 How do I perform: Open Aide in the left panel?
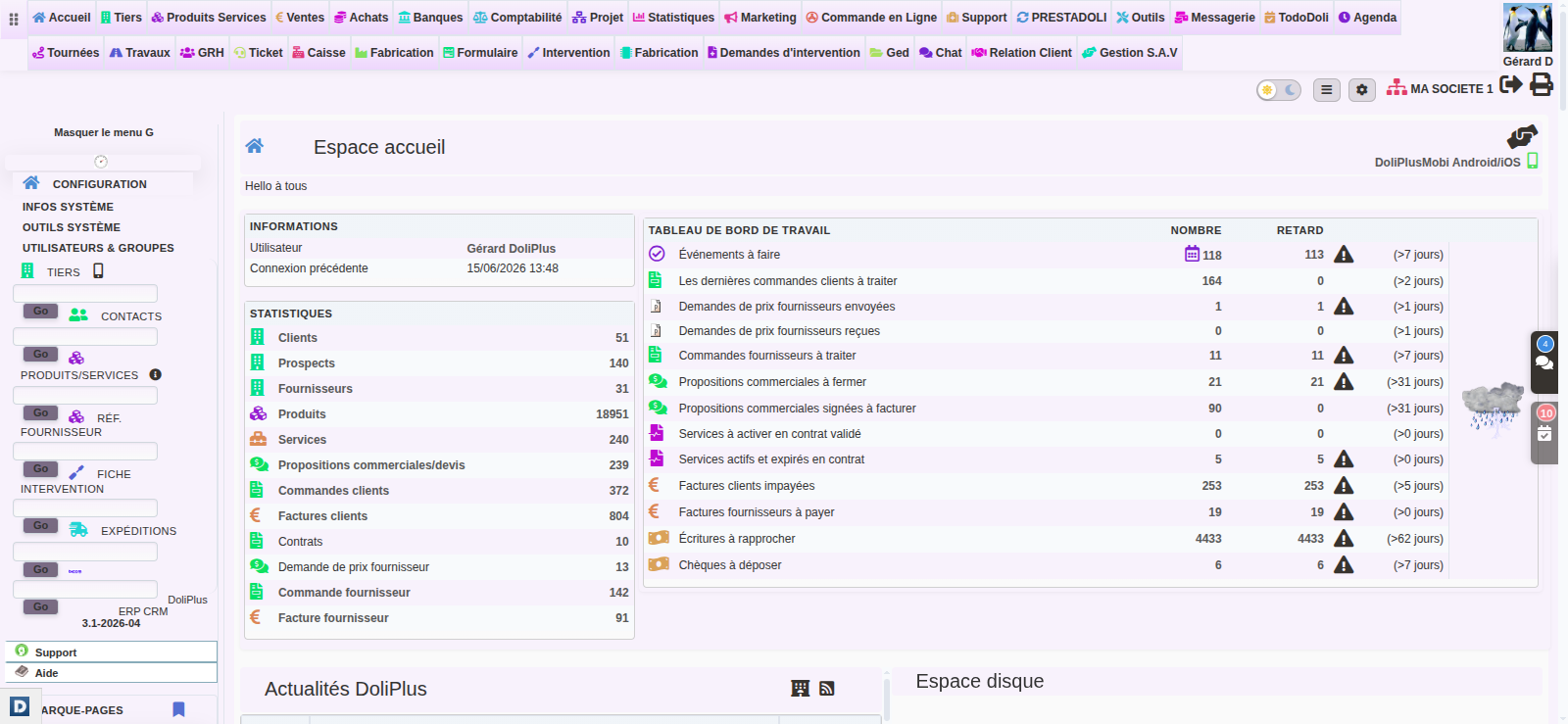click(111, 673)
